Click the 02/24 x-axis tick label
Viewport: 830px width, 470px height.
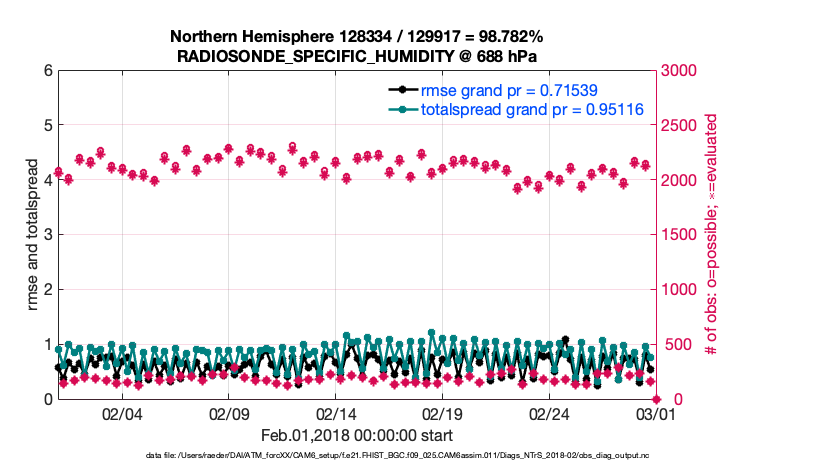pos(549,414)
